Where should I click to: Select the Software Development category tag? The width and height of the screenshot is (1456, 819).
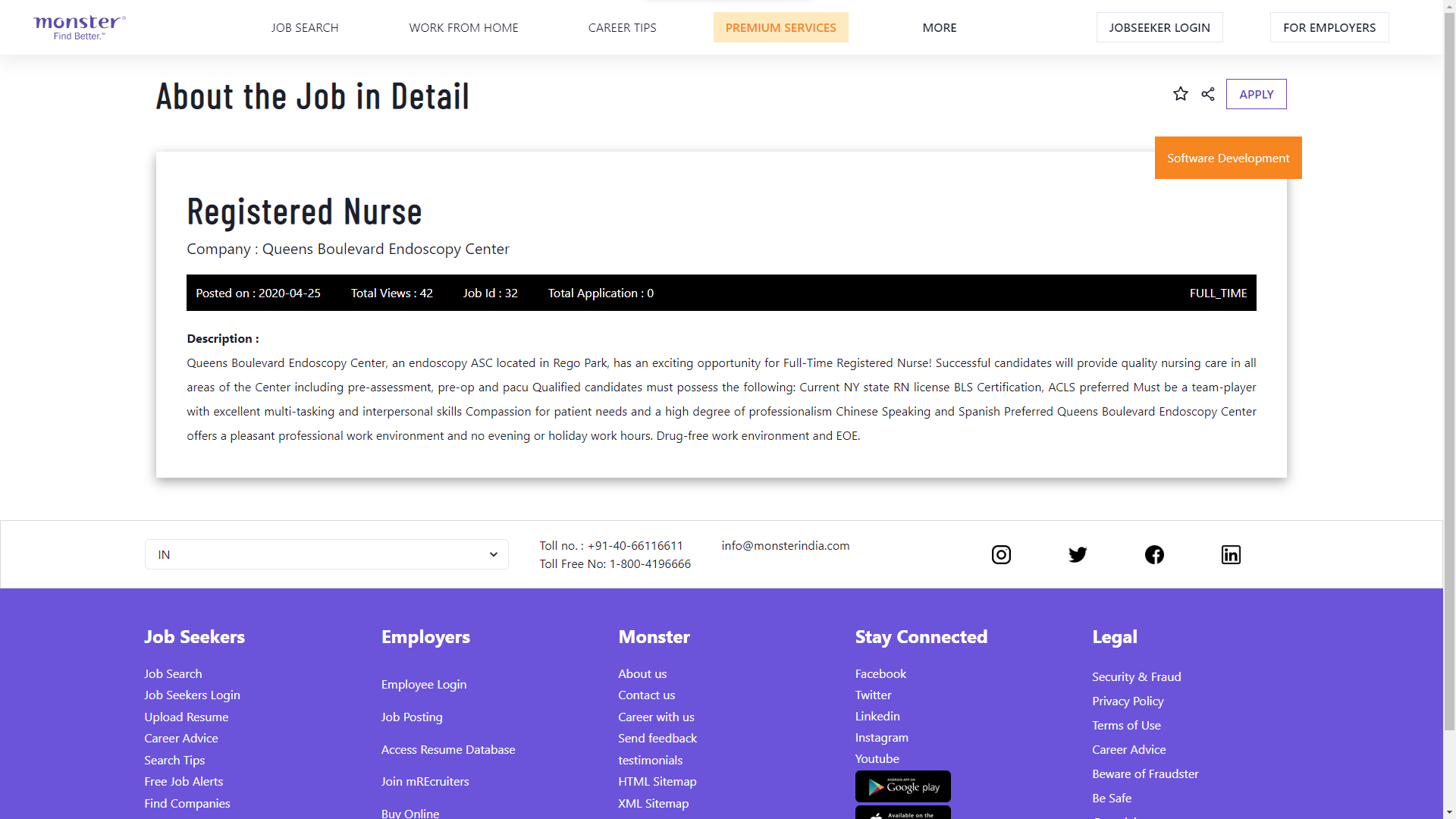(1228, 157)
